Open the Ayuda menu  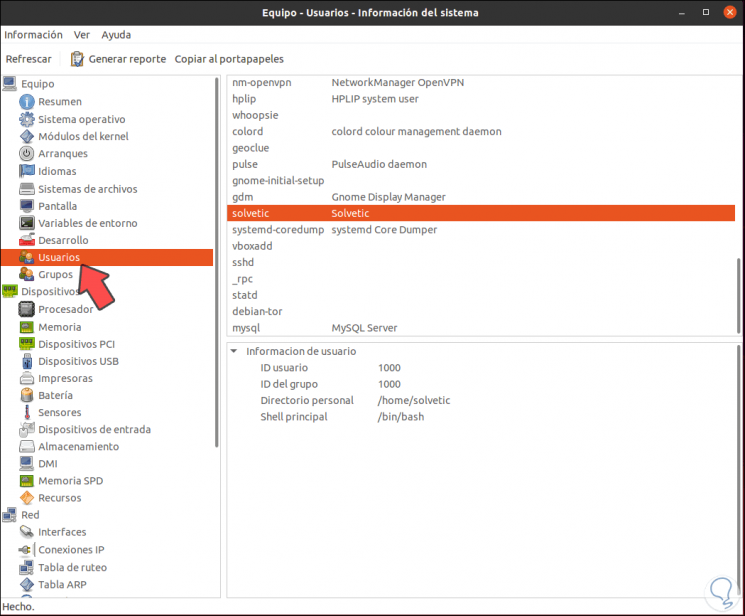(116, 35)
